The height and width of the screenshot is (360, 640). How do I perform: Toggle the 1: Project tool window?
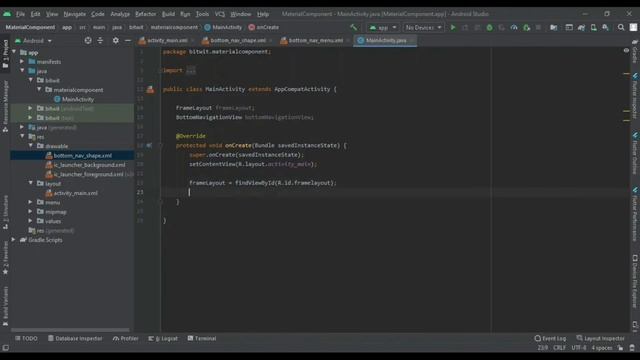coord(5,54)
